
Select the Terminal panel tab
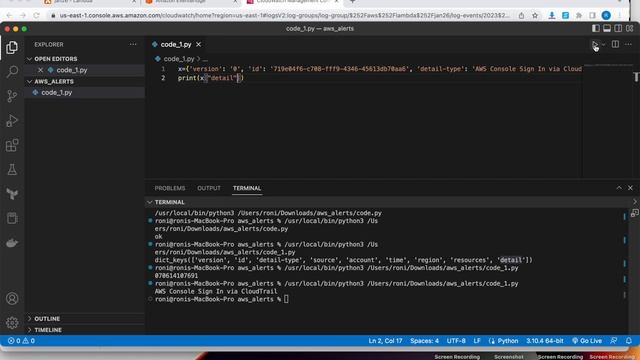point(247,188)
